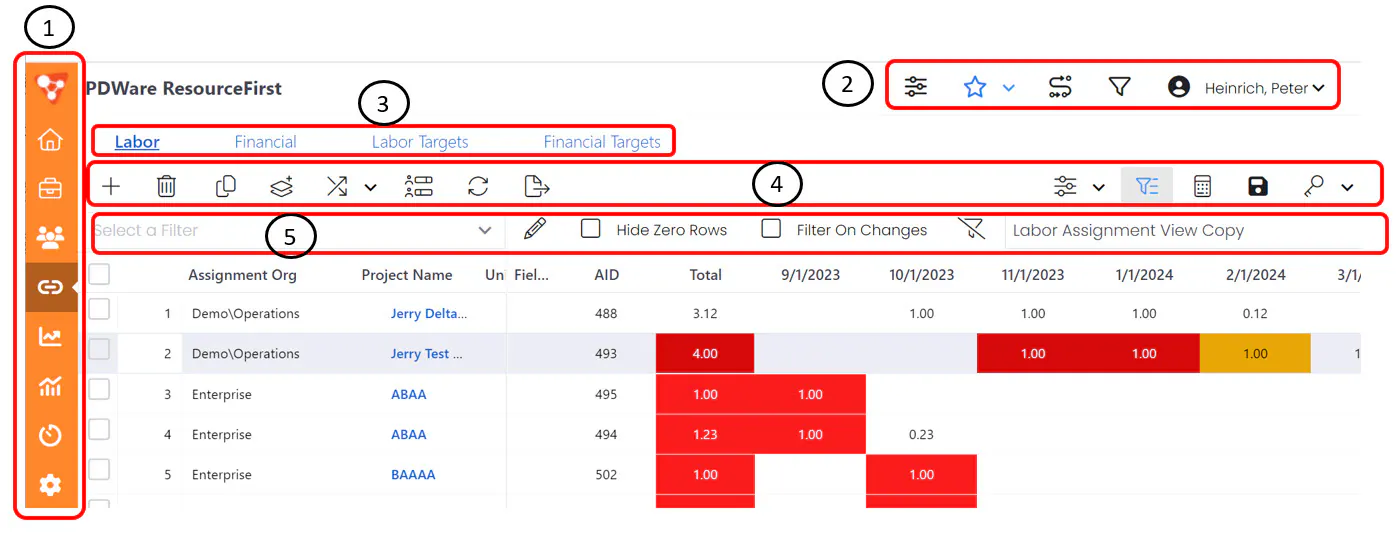Switch to the Financial Targets tab
The width and height of the screenshot is (1398, 558).
pos(602,142)
